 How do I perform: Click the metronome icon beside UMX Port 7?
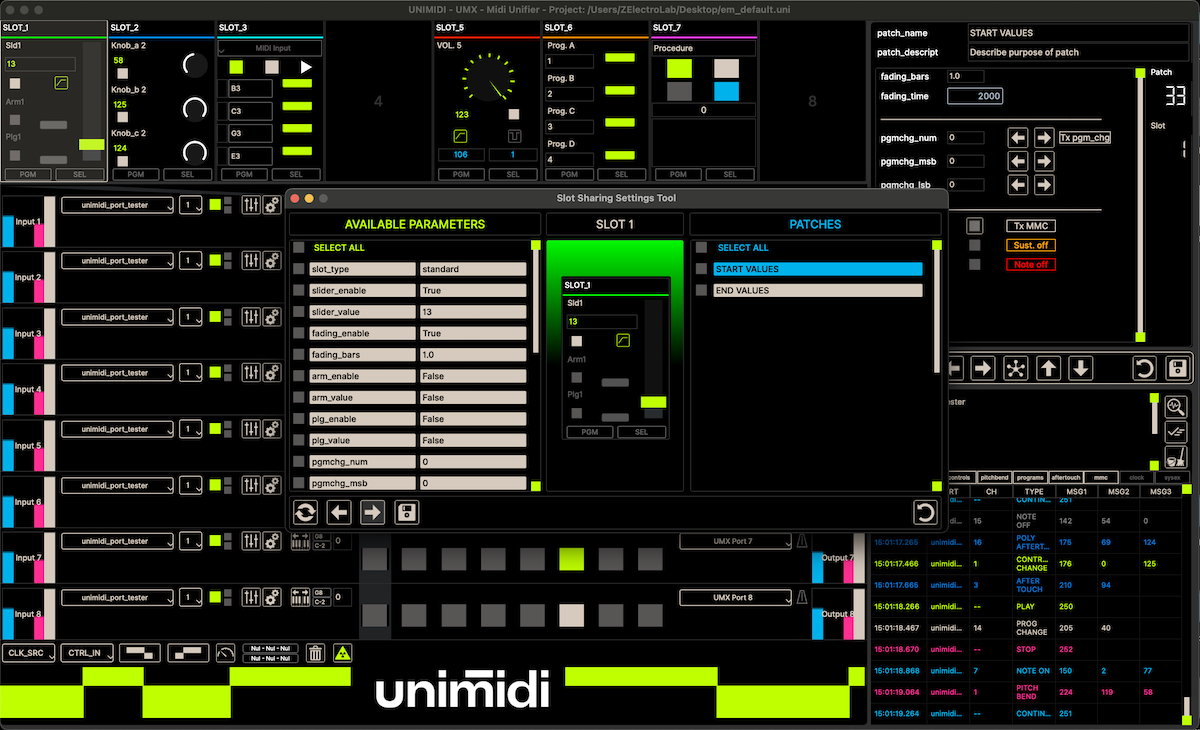pos(801,541)
